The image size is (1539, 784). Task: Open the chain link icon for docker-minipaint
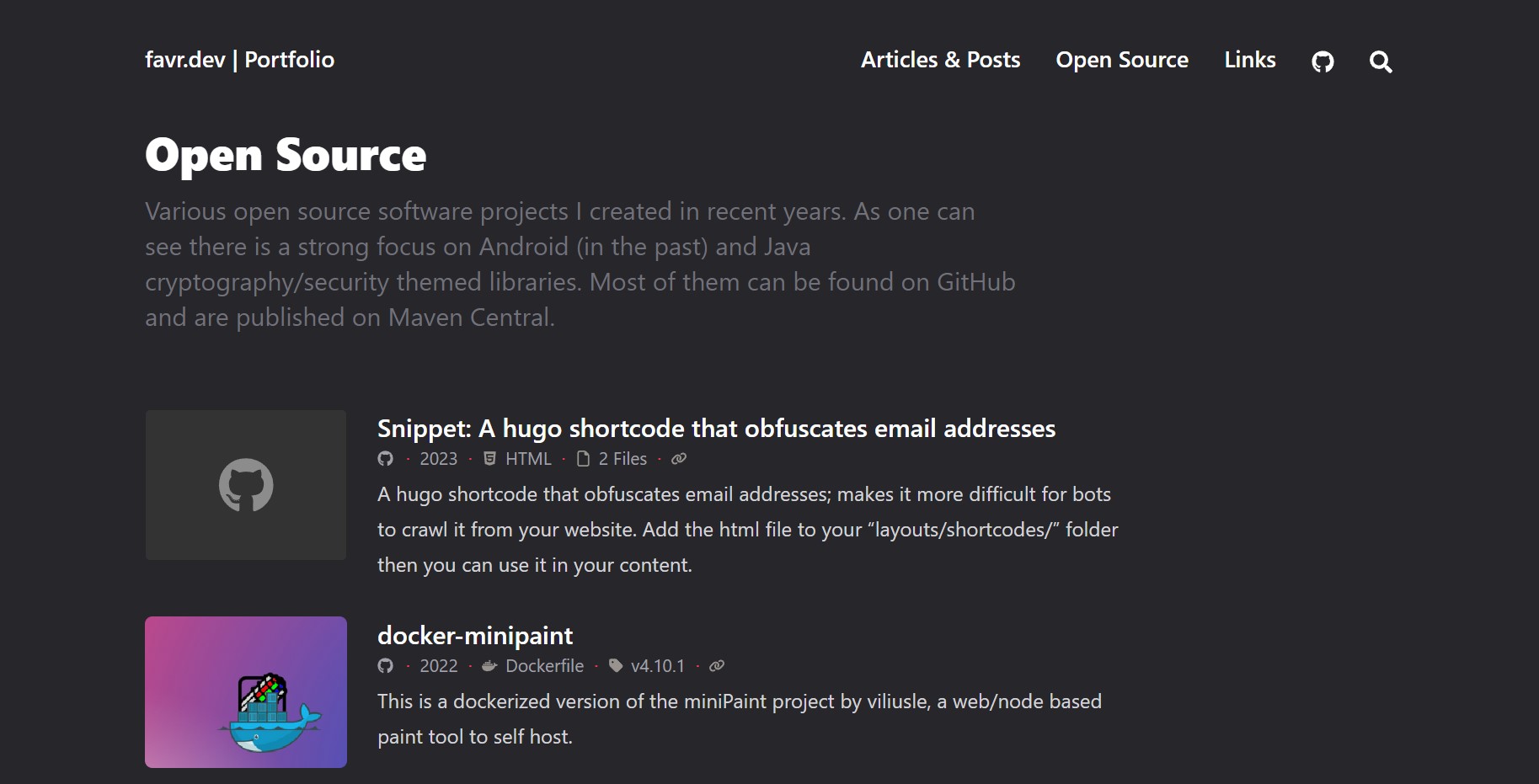[717, 665]
